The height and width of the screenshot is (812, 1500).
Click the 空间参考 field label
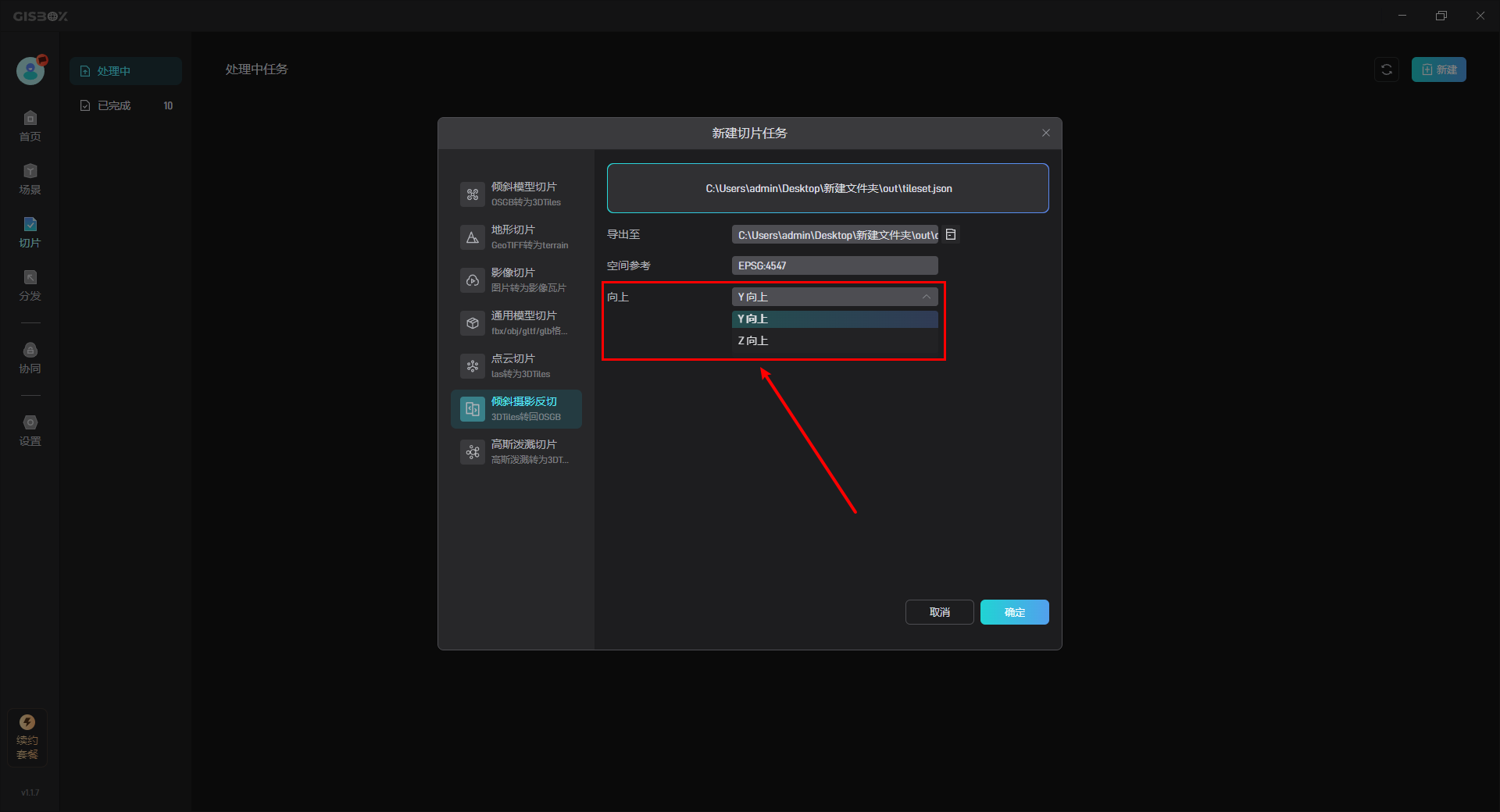pyautogui.click(x=629, y=265)
